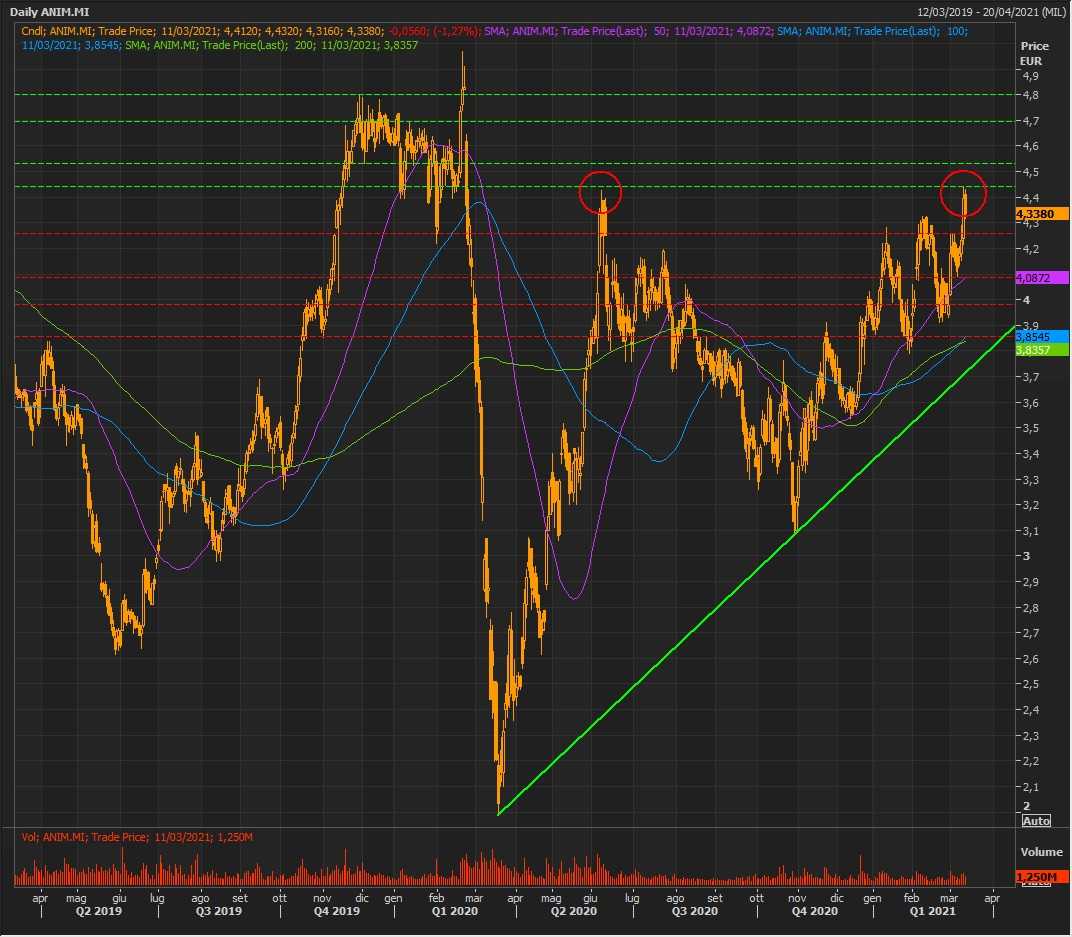Select the Cndl ANIM.MI Trade Price legend entry
The height and width of the screenshot is (937, 1072).
(x=250, y=32)
